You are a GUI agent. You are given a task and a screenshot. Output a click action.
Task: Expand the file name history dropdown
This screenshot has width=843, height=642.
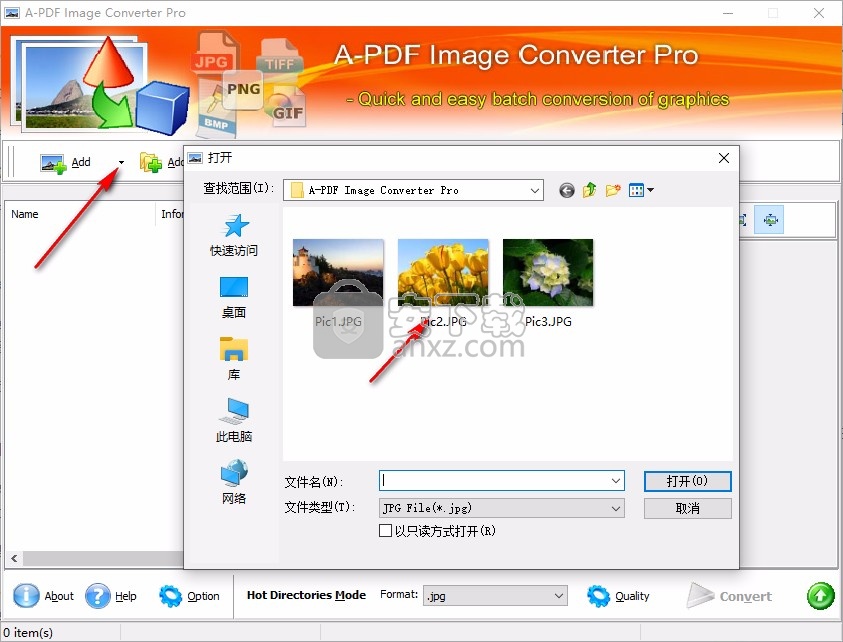(616, 481)
